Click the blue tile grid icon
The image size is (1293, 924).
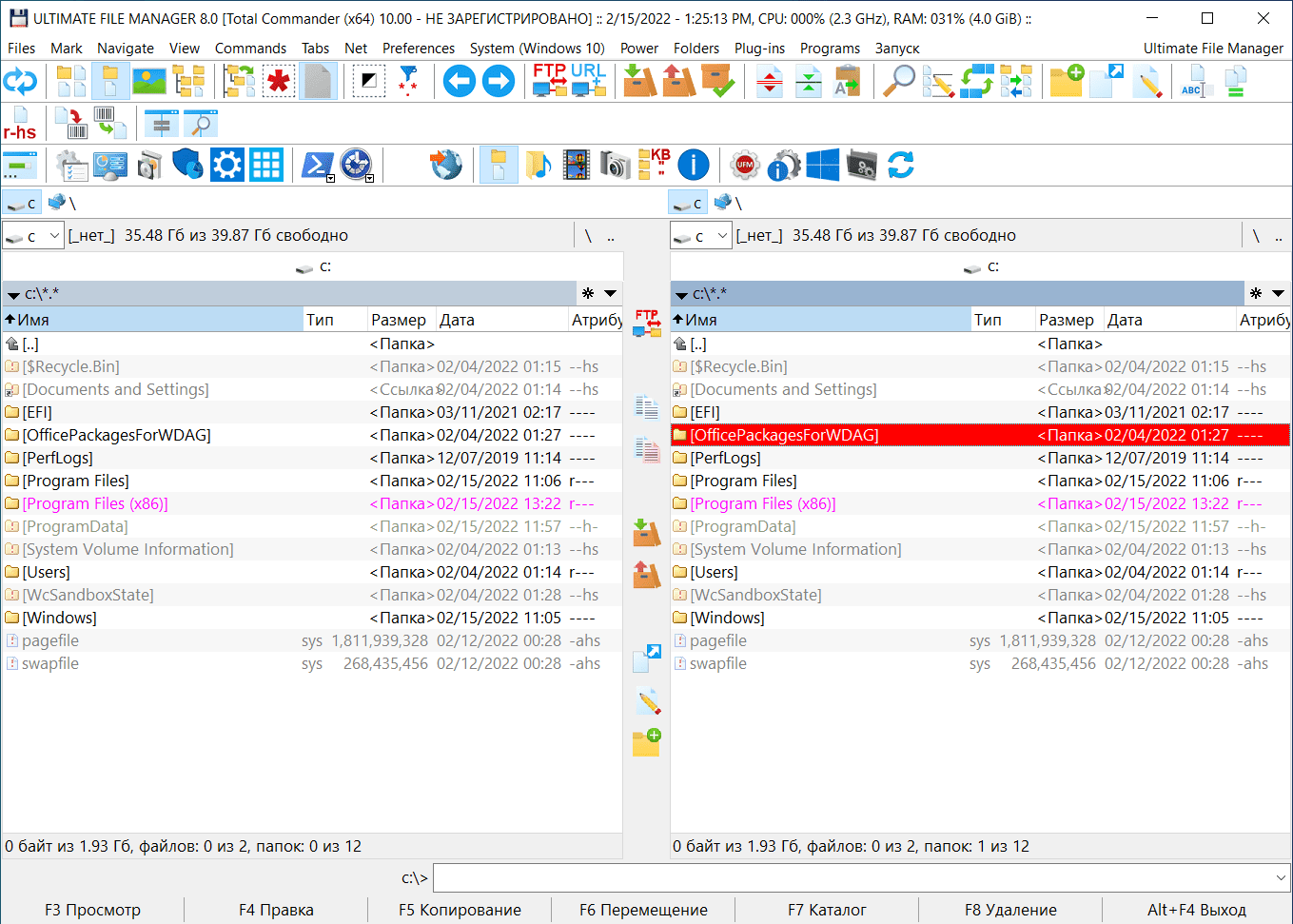point(266,165)
